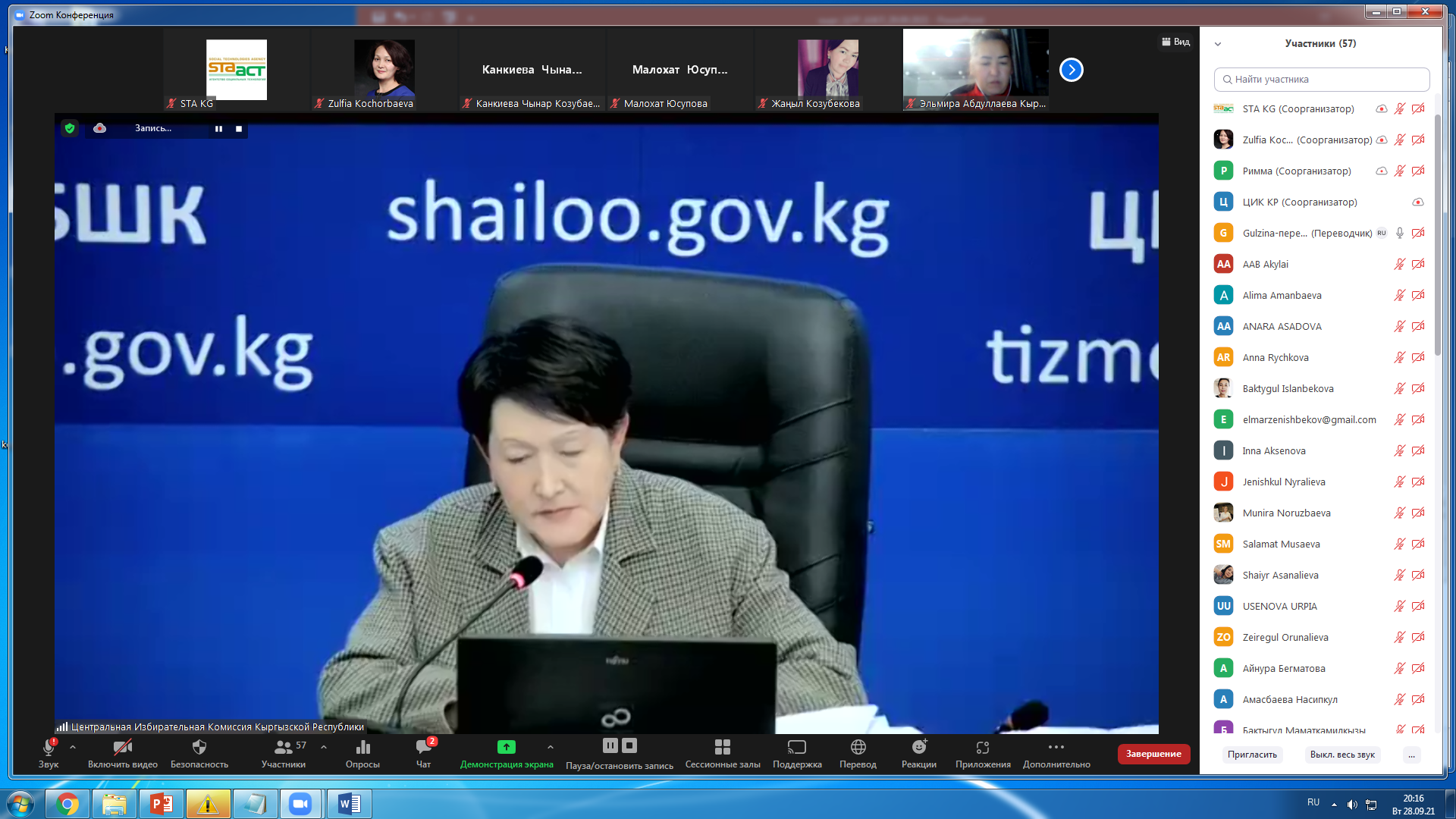Toggle microphone mute (Звук)
The width and height of the screenshot is (1456, 819).
tap(49, 748)
